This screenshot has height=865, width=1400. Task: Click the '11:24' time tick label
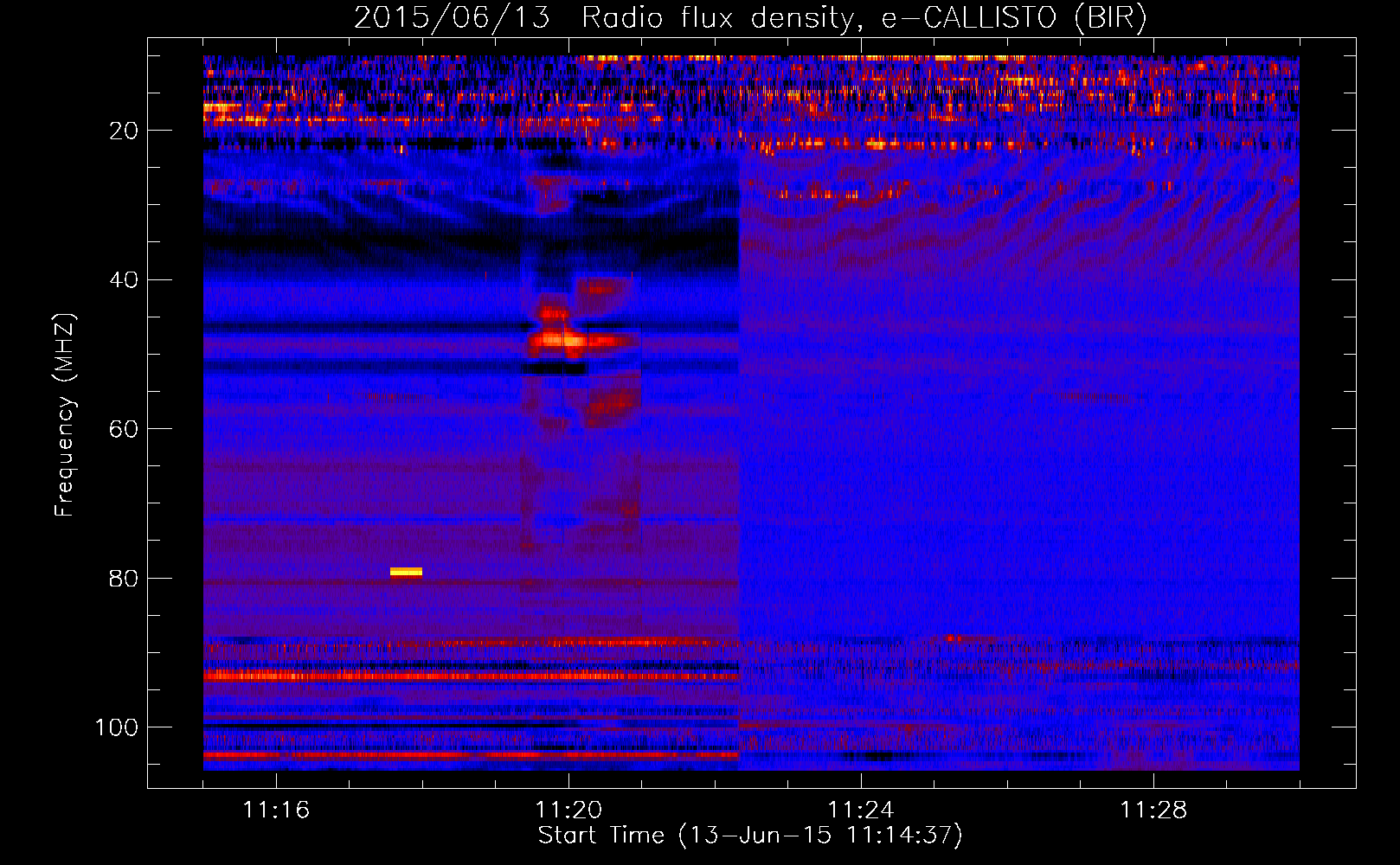click(861, 811)
